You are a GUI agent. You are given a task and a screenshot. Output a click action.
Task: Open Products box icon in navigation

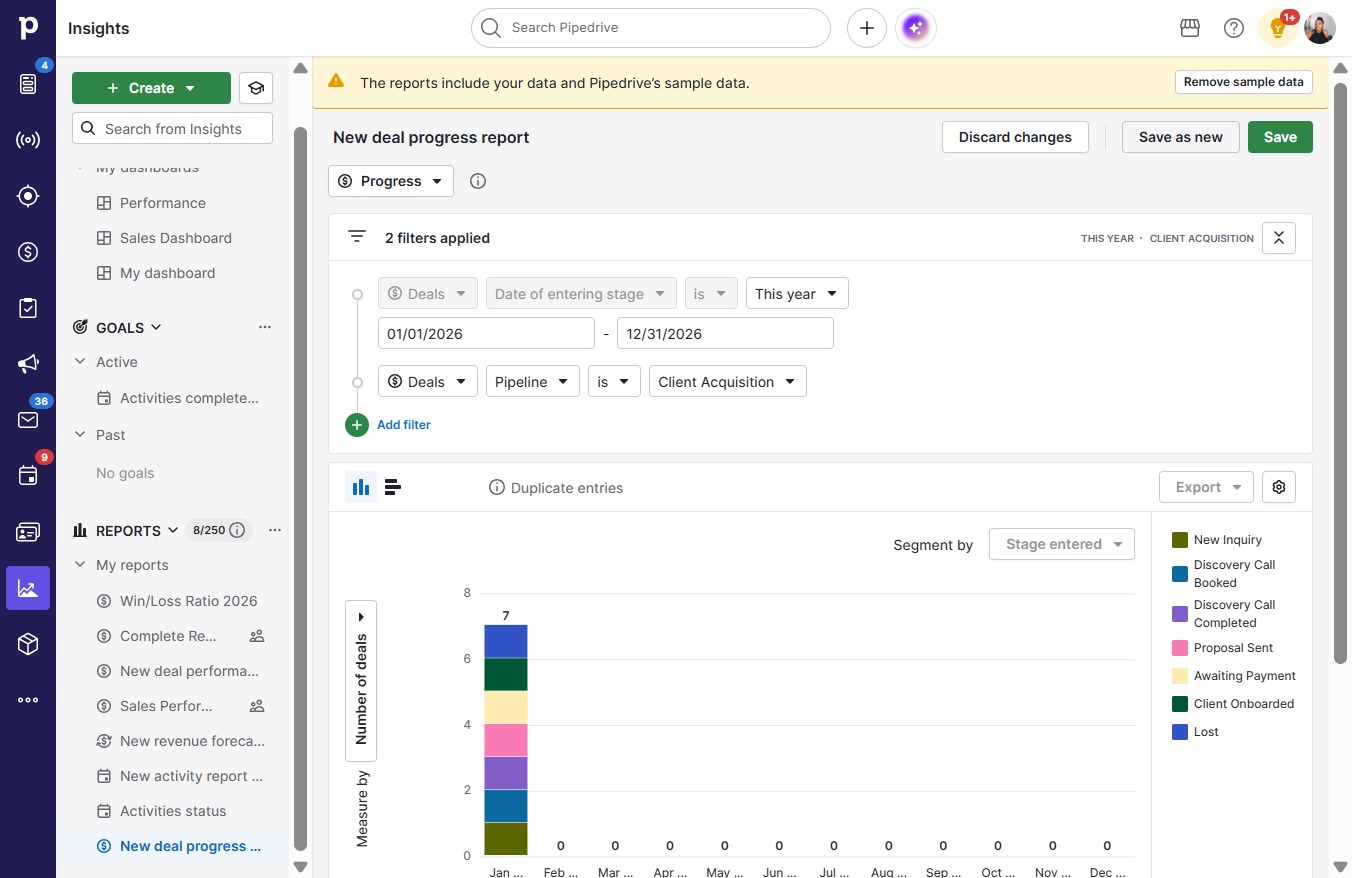point(28,644)
